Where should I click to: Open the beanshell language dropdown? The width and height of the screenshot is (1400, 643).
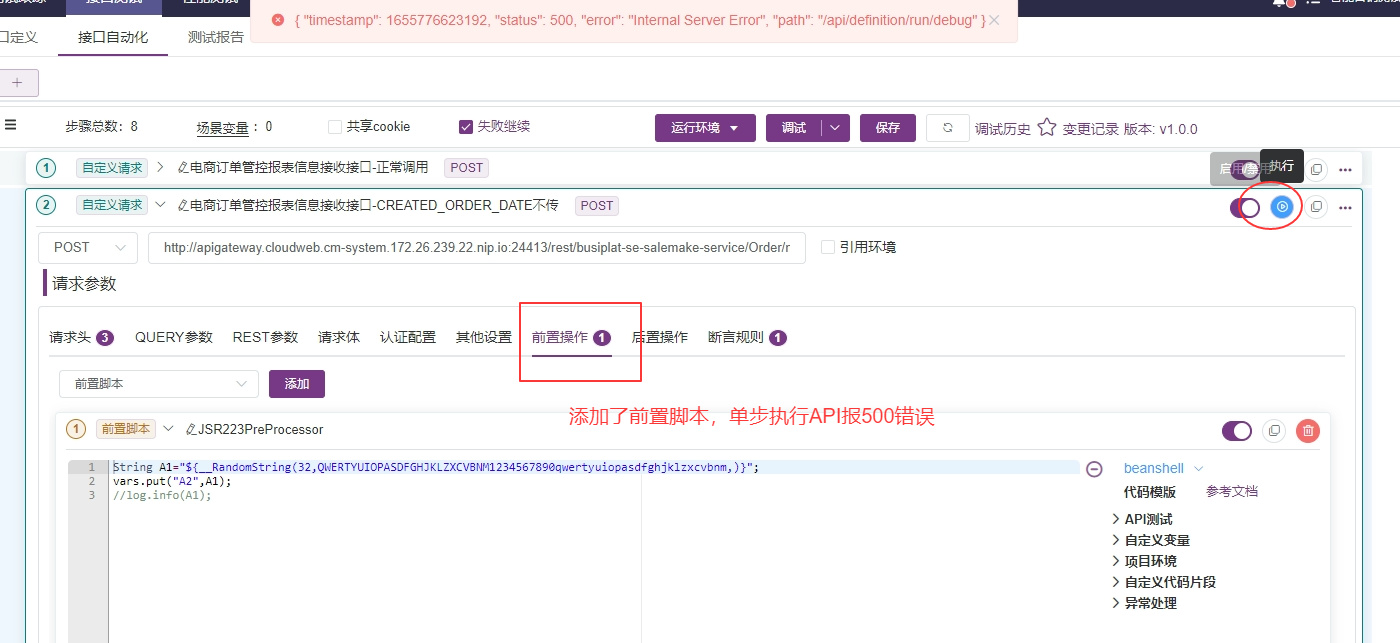pos(1161,468)
